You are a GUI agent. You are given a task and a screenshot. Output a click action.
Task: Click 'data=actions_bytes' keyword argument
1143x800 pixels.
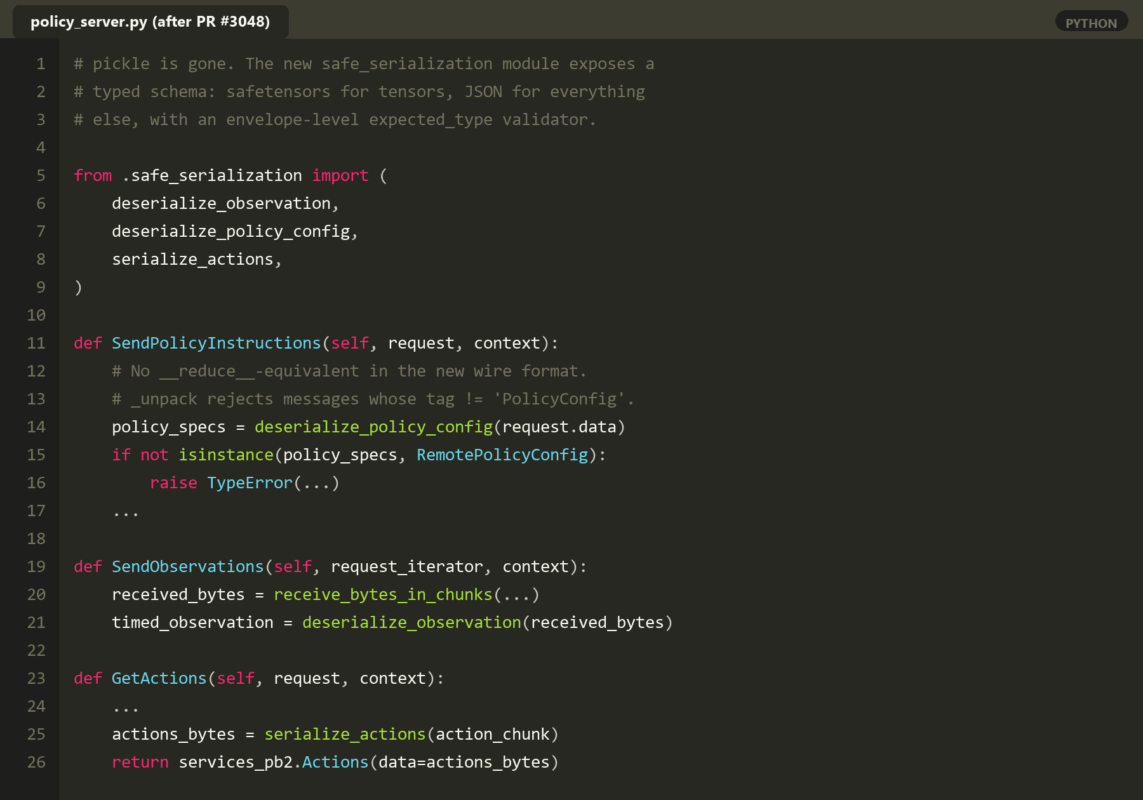[x=464, y=762]
